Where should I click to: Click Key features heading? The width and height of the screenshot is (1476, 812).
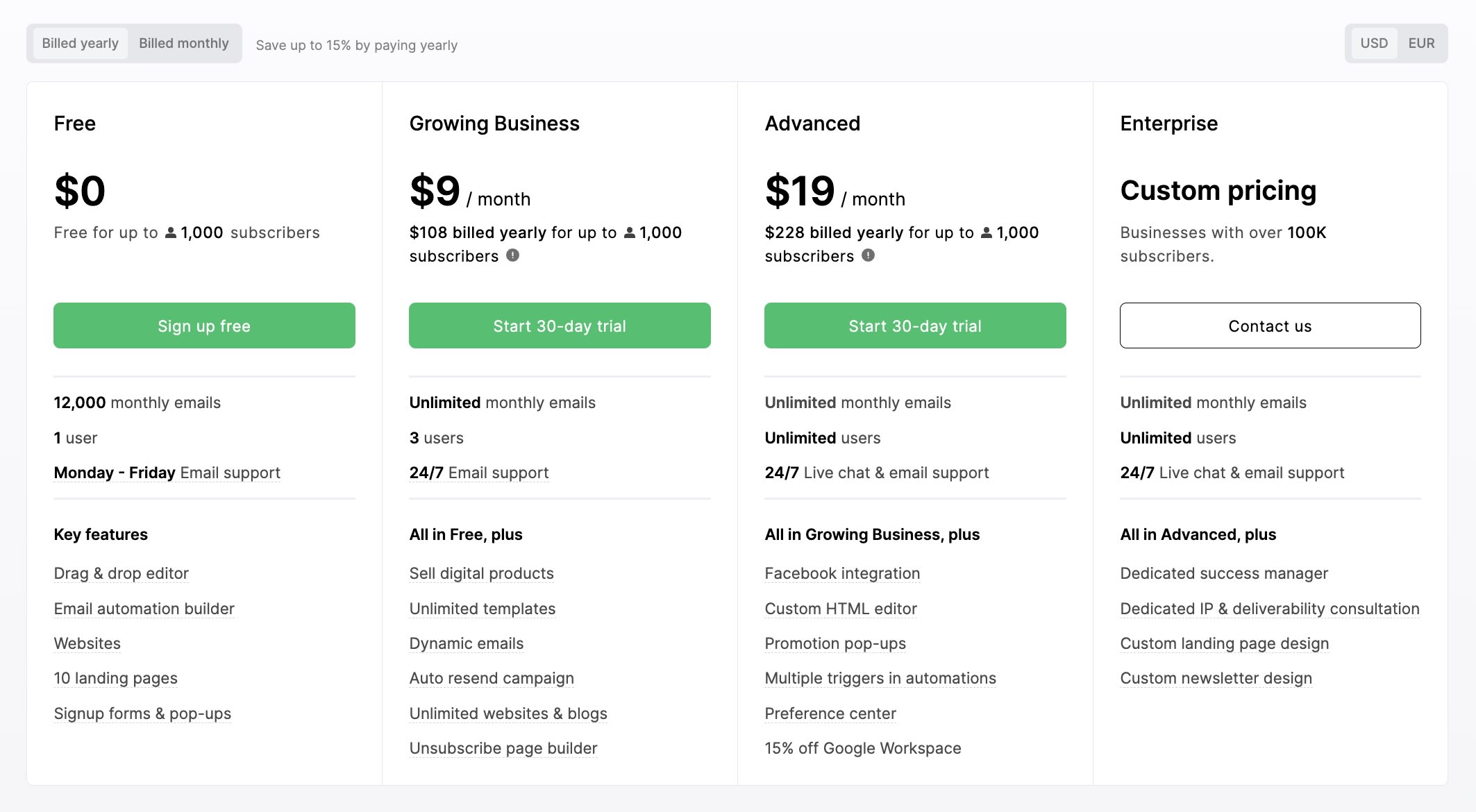tap(101, 534)
